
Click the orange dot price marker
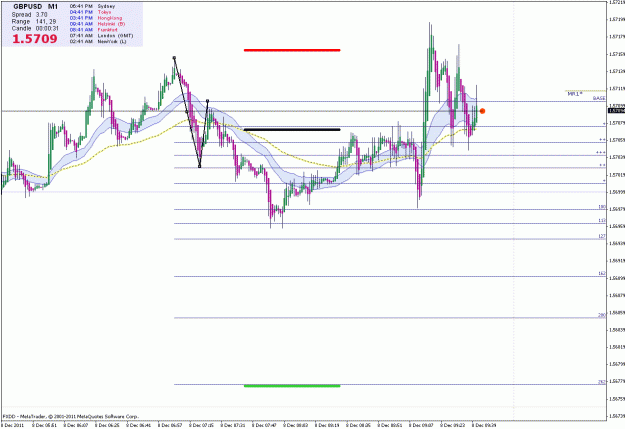pyautogui.click(x=482, y=111)
